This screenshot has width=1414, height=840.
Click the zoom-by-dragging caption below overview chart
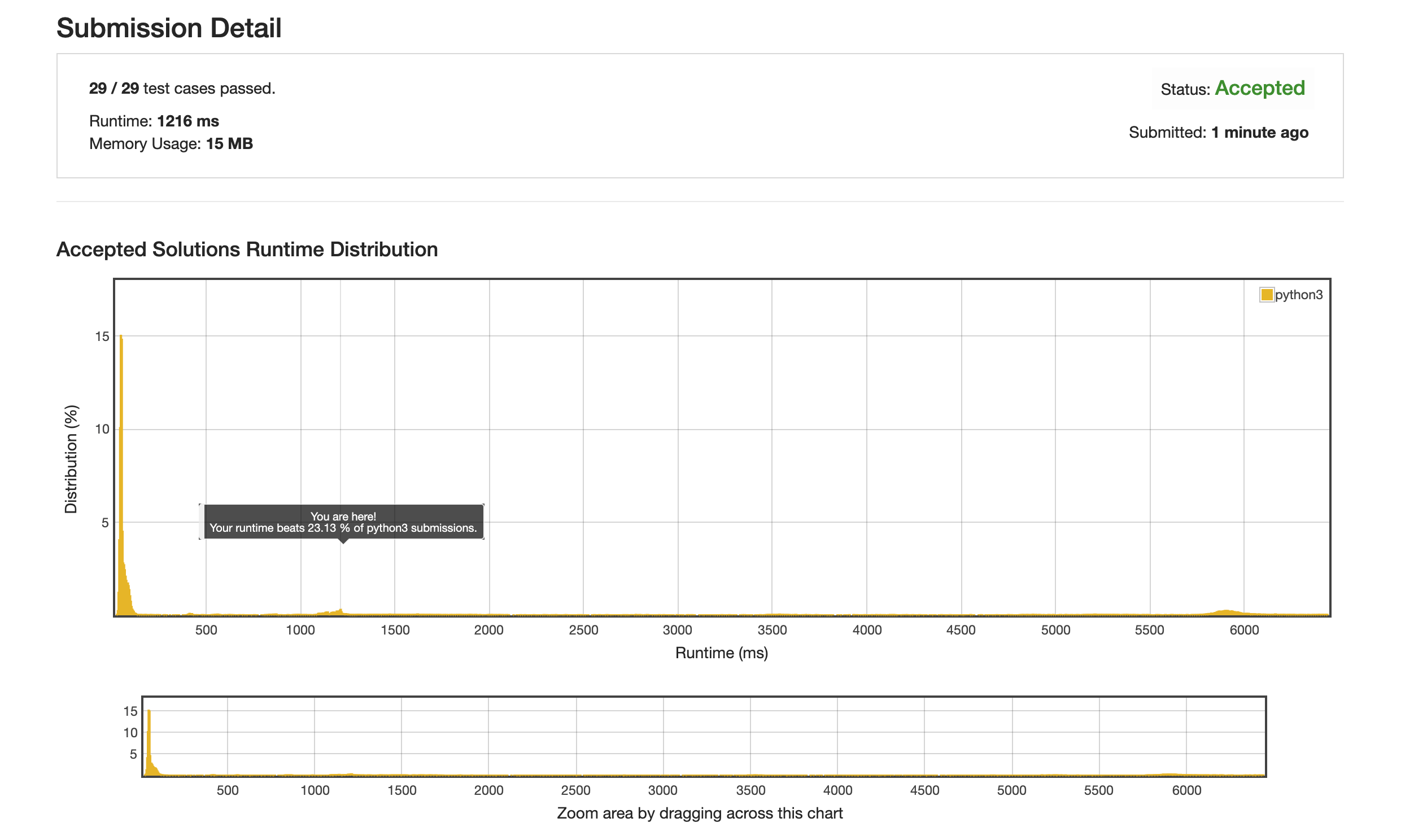point(700,813)
